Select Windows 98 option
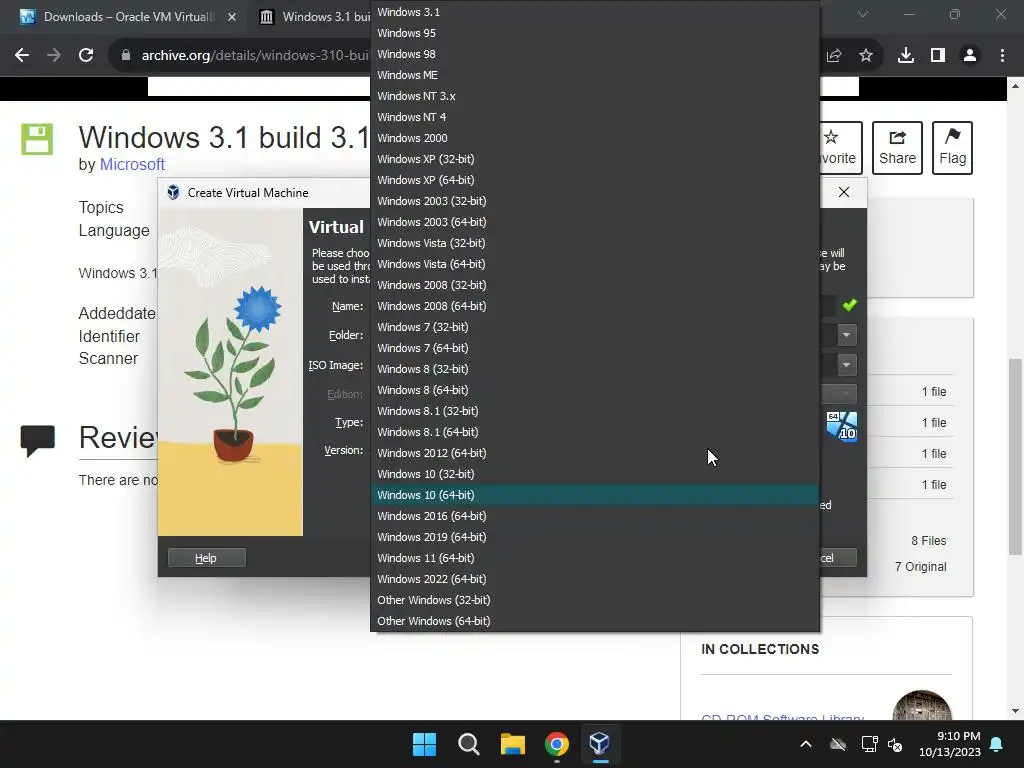This screenshot has width=1024, height=768. [x=594, y=54]
